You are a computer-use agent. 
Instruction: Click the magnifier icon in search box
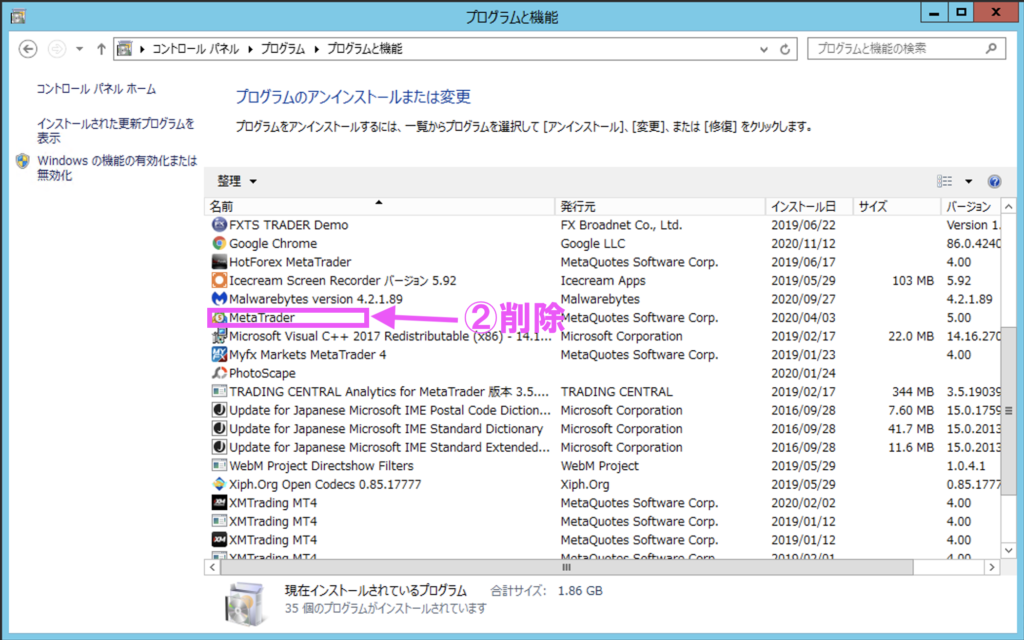click(991, 48)
